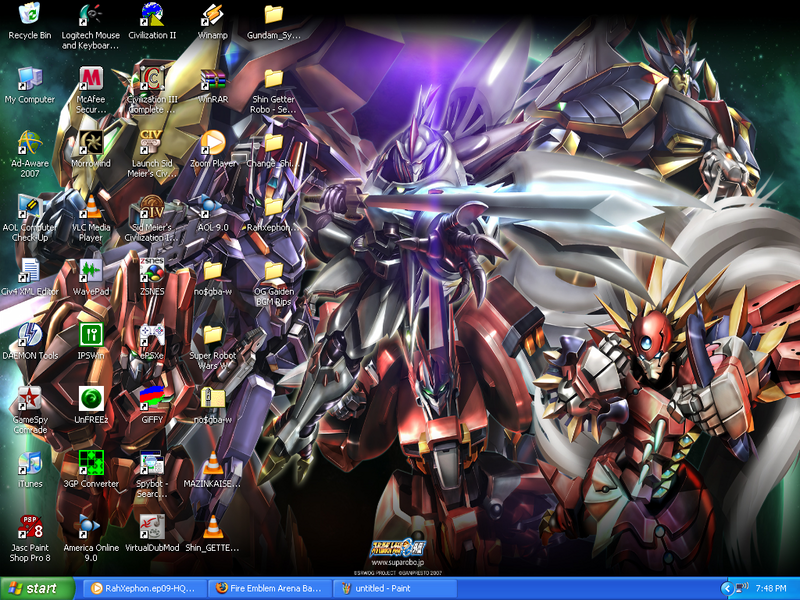Screen dimensions: 800x600
Task: Click the Start button
Action: click(x=37, y=588)
